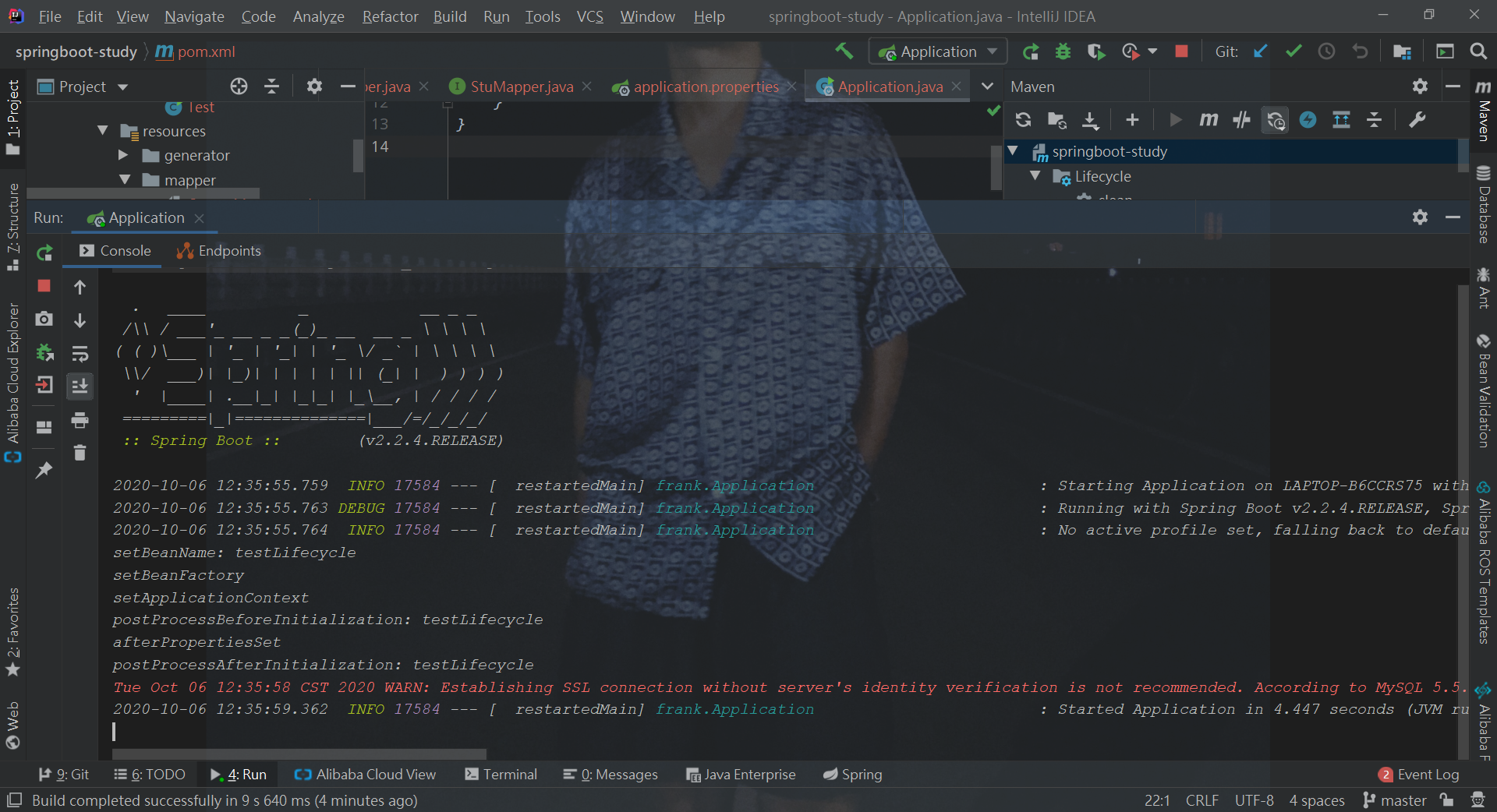Open the Spring tool window

[852, 775]
